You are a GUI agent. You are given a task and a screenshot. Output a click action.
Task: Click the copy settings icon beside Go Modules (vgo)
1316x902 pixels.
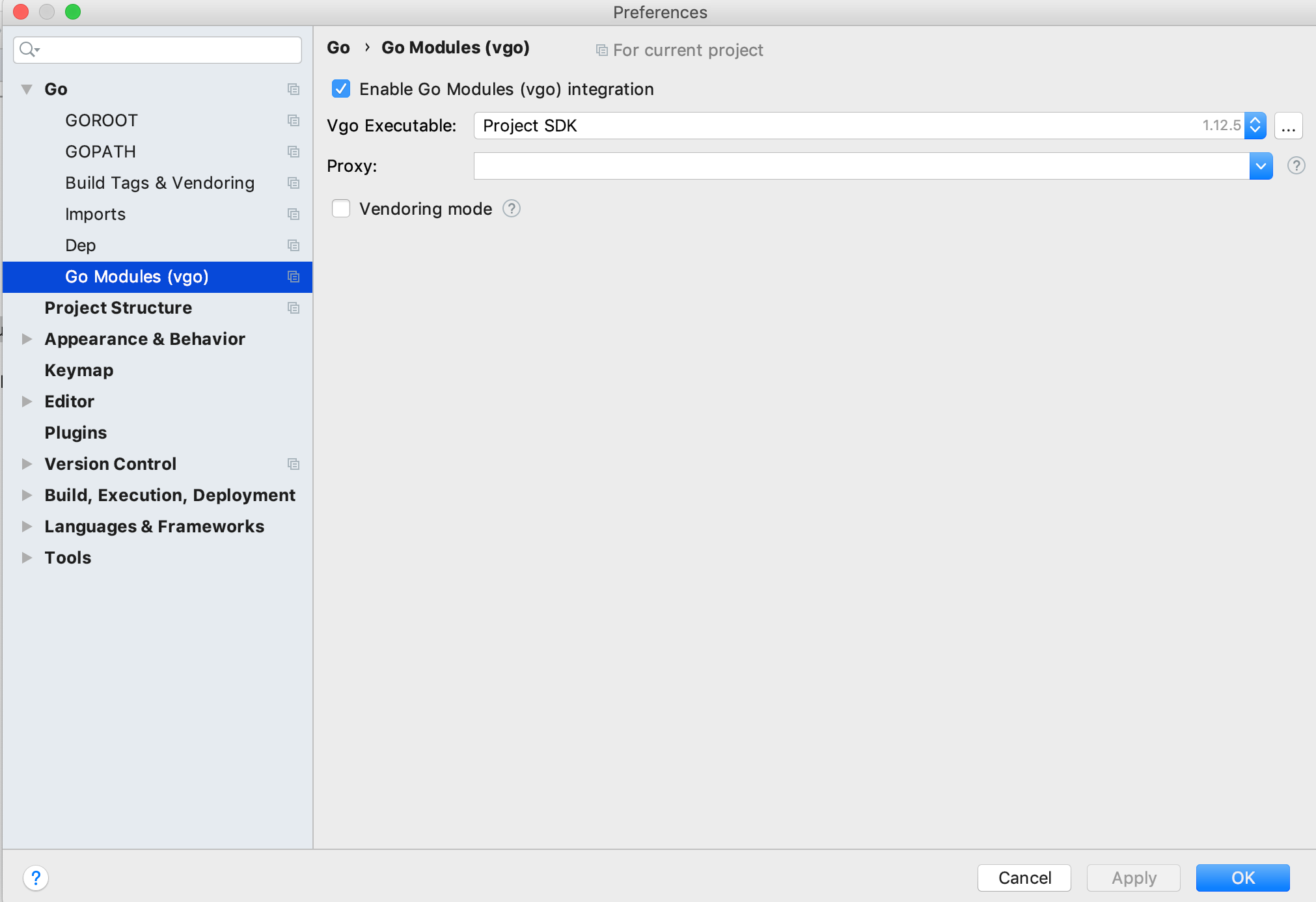click(x=293, y=277)
